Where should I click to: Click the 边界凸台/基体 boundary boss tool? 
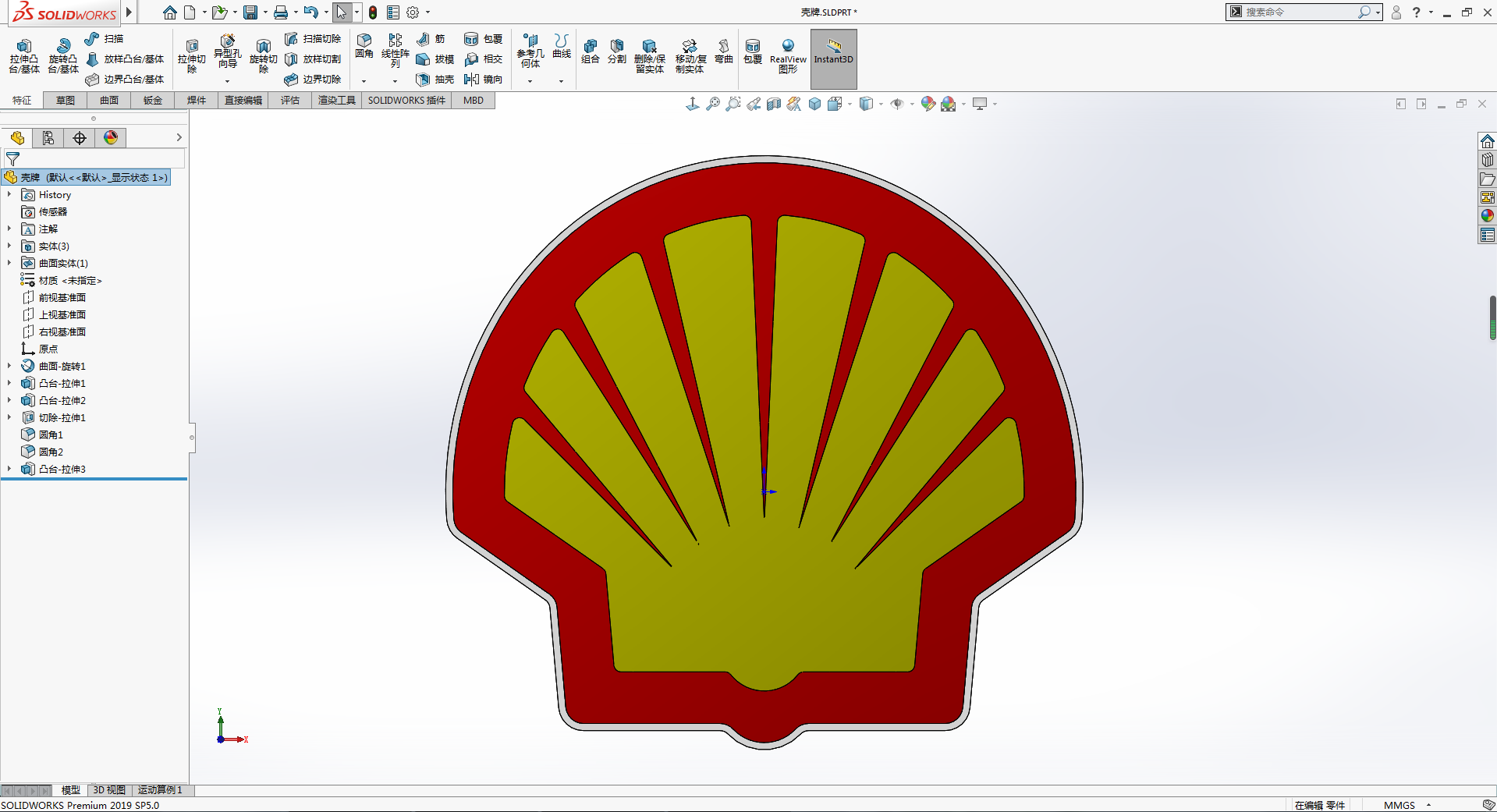pyautogui.click(x=125, y=80)
